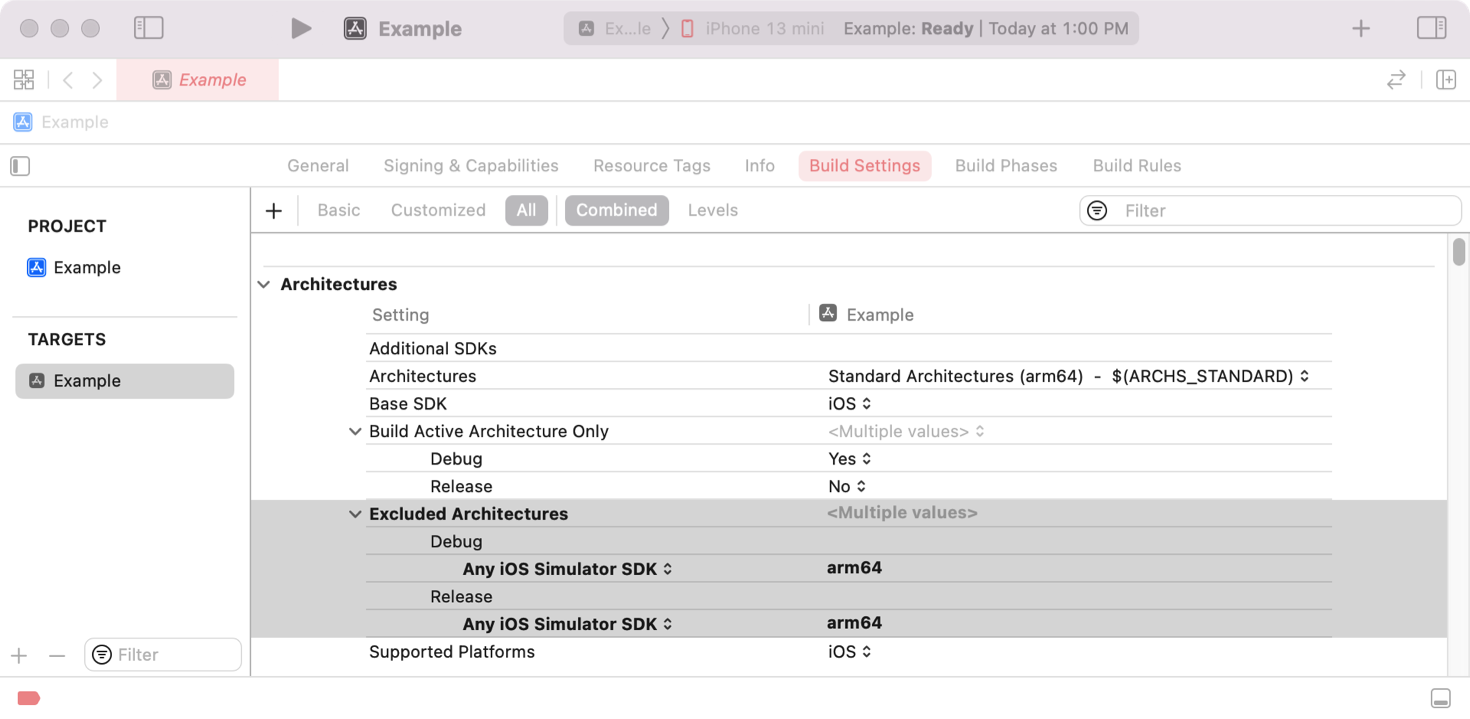This screenshot has height=719, width=1470.
Task: Open the related items grid menu
Action: click(24, 80)
